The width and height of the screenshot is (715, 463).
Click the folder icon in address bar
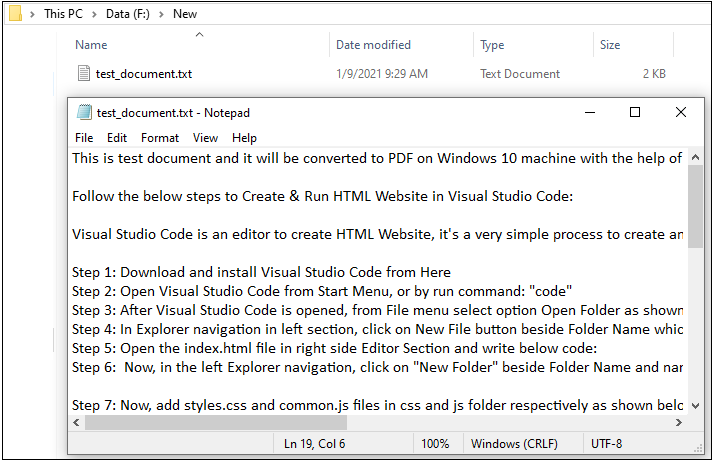(16, 13)
